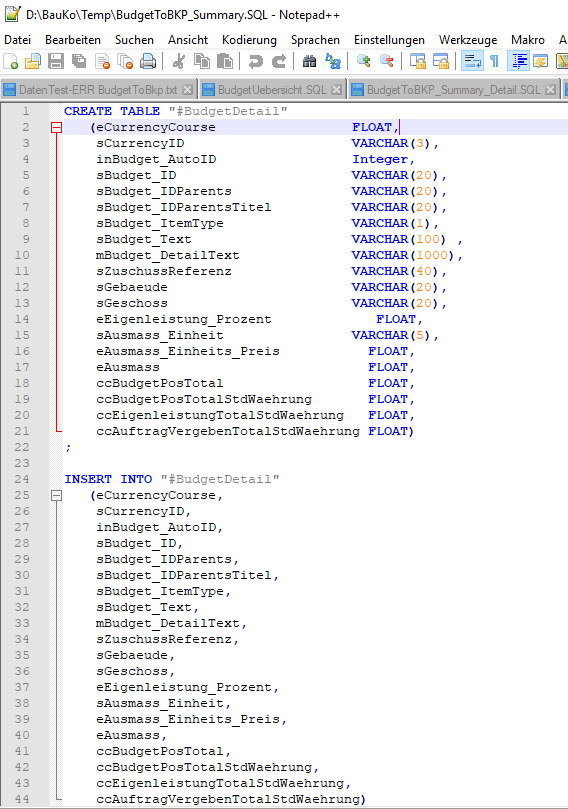Open a file using the folder icon
This screenshot has width=568, height=809.
[x=33, y=61]
